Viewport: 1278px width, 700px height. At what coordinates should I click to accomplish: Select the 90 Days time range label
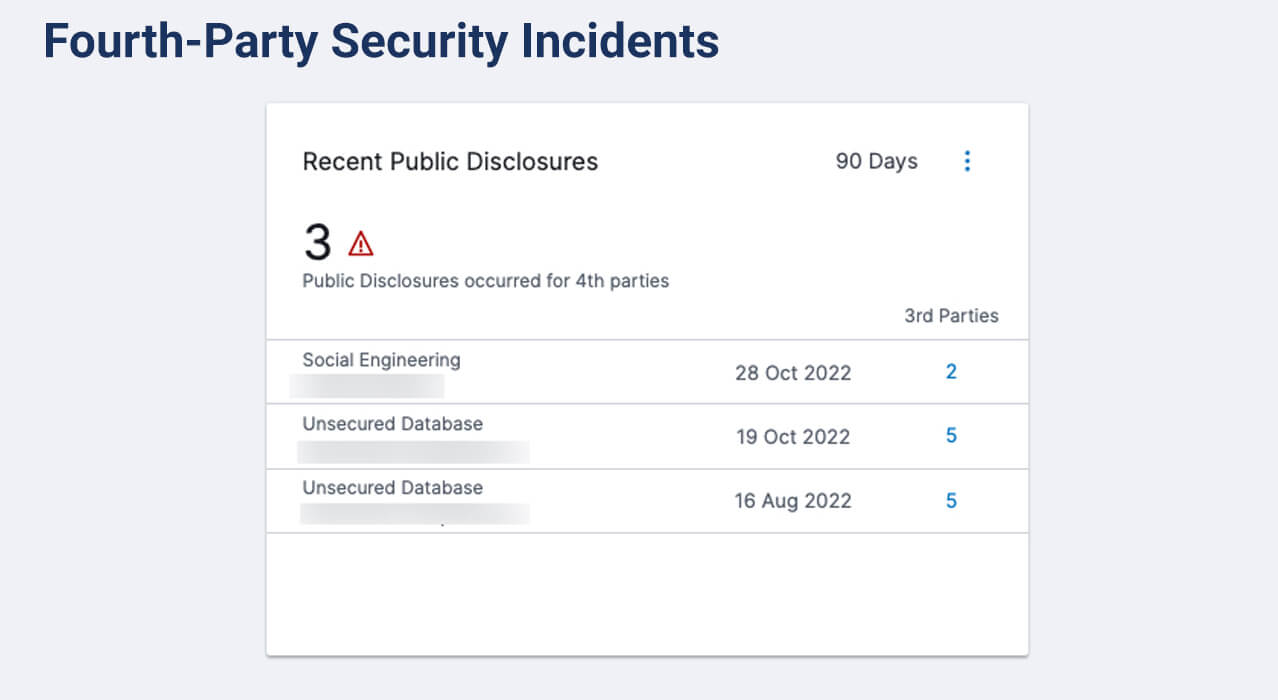pyautogui.click(x=876, y=161)
